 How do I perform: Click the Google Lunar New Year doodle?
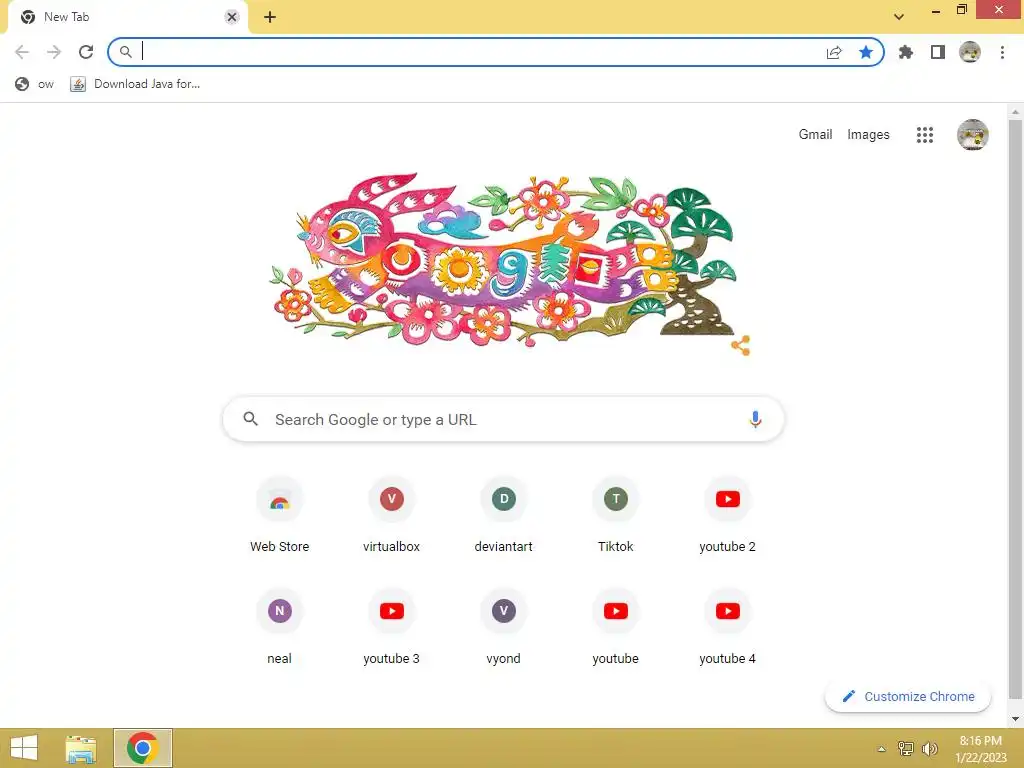pos(503,259)
